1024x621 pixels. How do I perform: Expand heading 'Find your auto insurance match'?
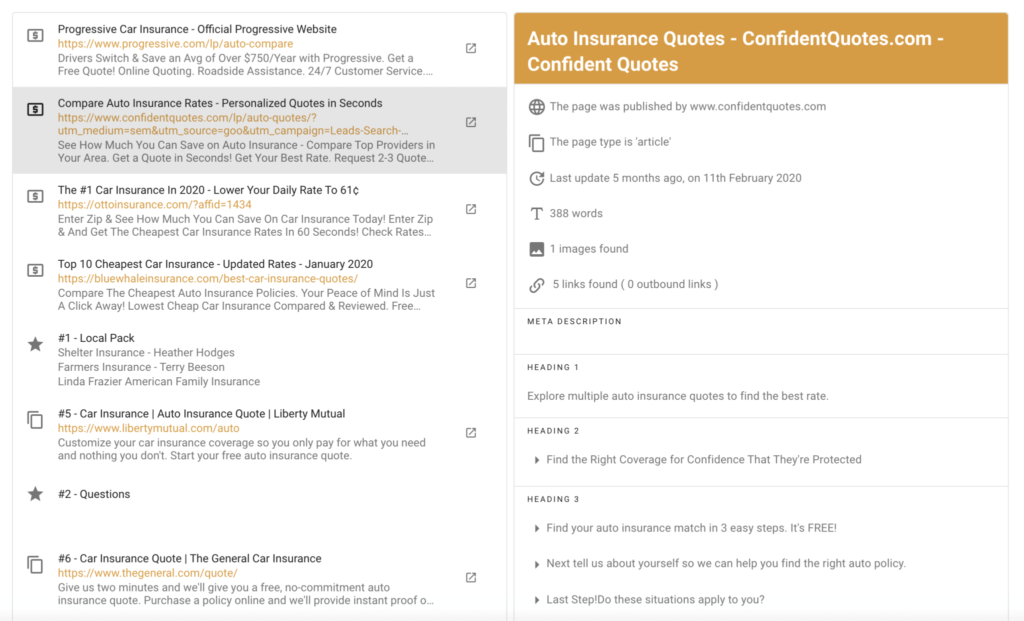[537, 528]
